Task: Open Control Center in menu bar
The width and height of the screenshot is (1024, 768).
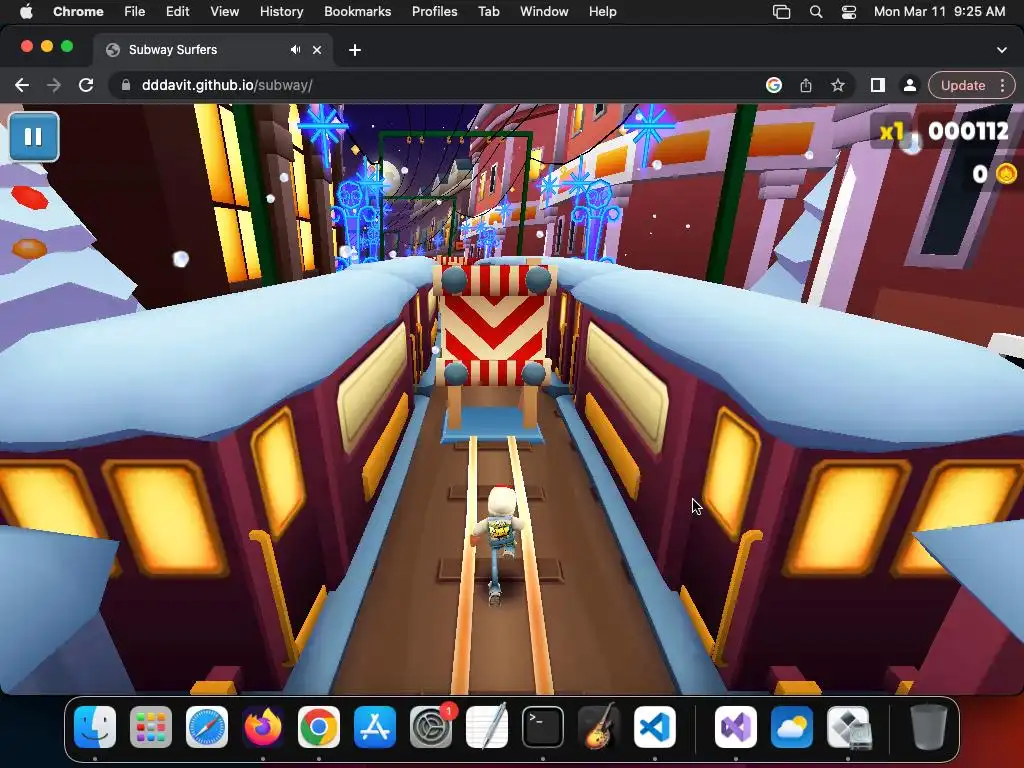Action: coord(849,11)
